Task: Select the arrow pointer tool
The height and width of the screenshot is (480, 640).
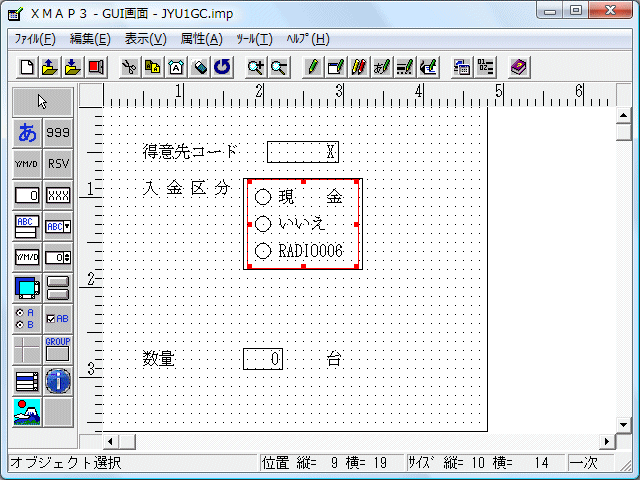Action: coord(43,102)
